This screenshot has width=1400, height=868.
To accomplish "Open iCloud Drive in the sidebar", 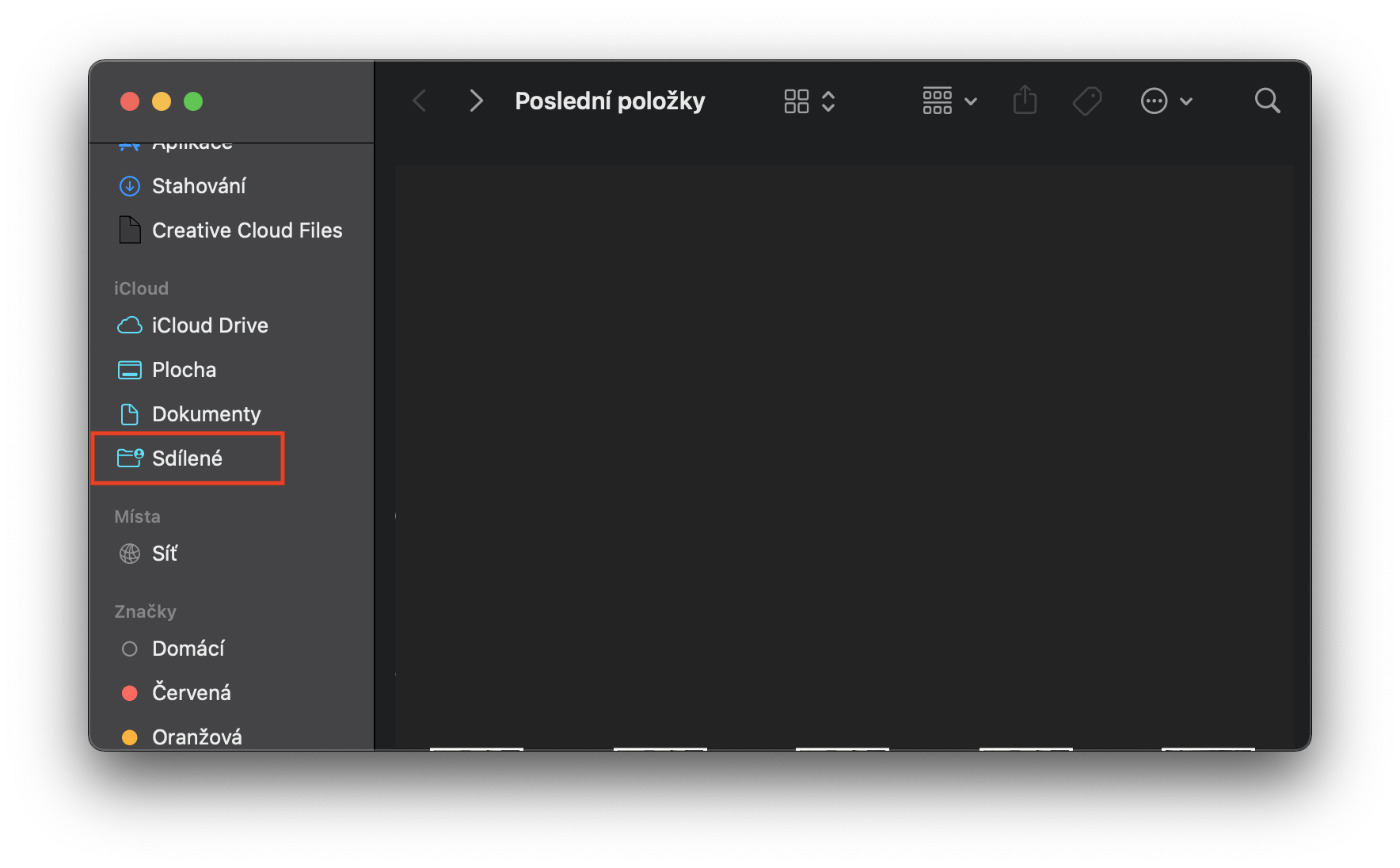I will click(193, 325).
